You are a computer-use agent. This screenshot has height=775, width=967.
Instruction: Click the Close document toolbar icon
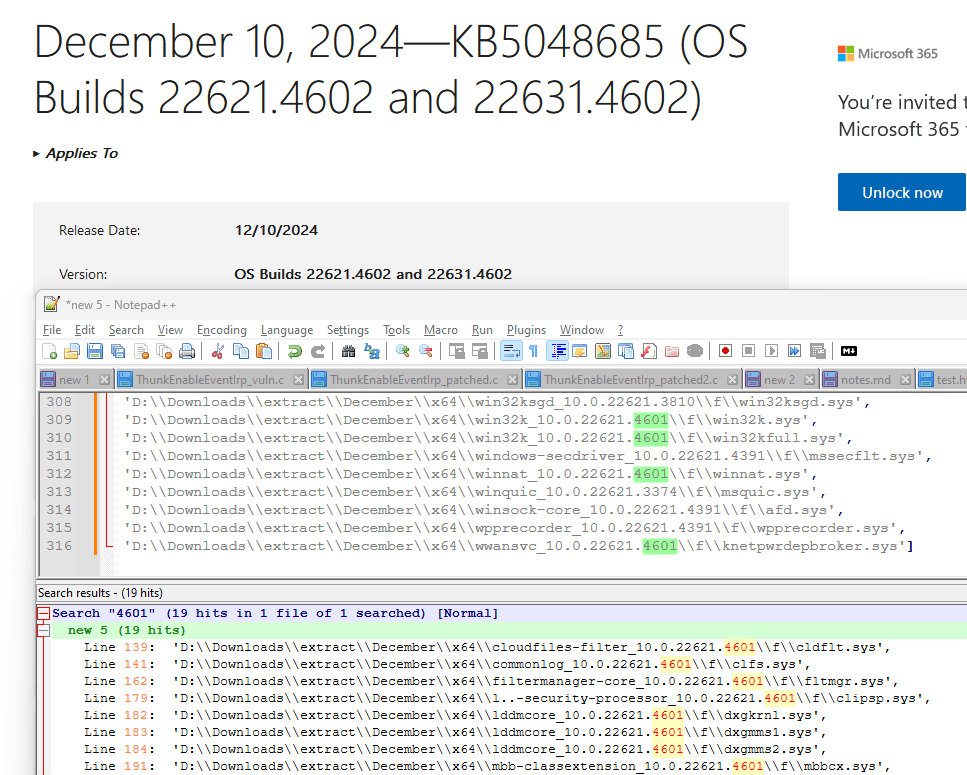point(141,351)
